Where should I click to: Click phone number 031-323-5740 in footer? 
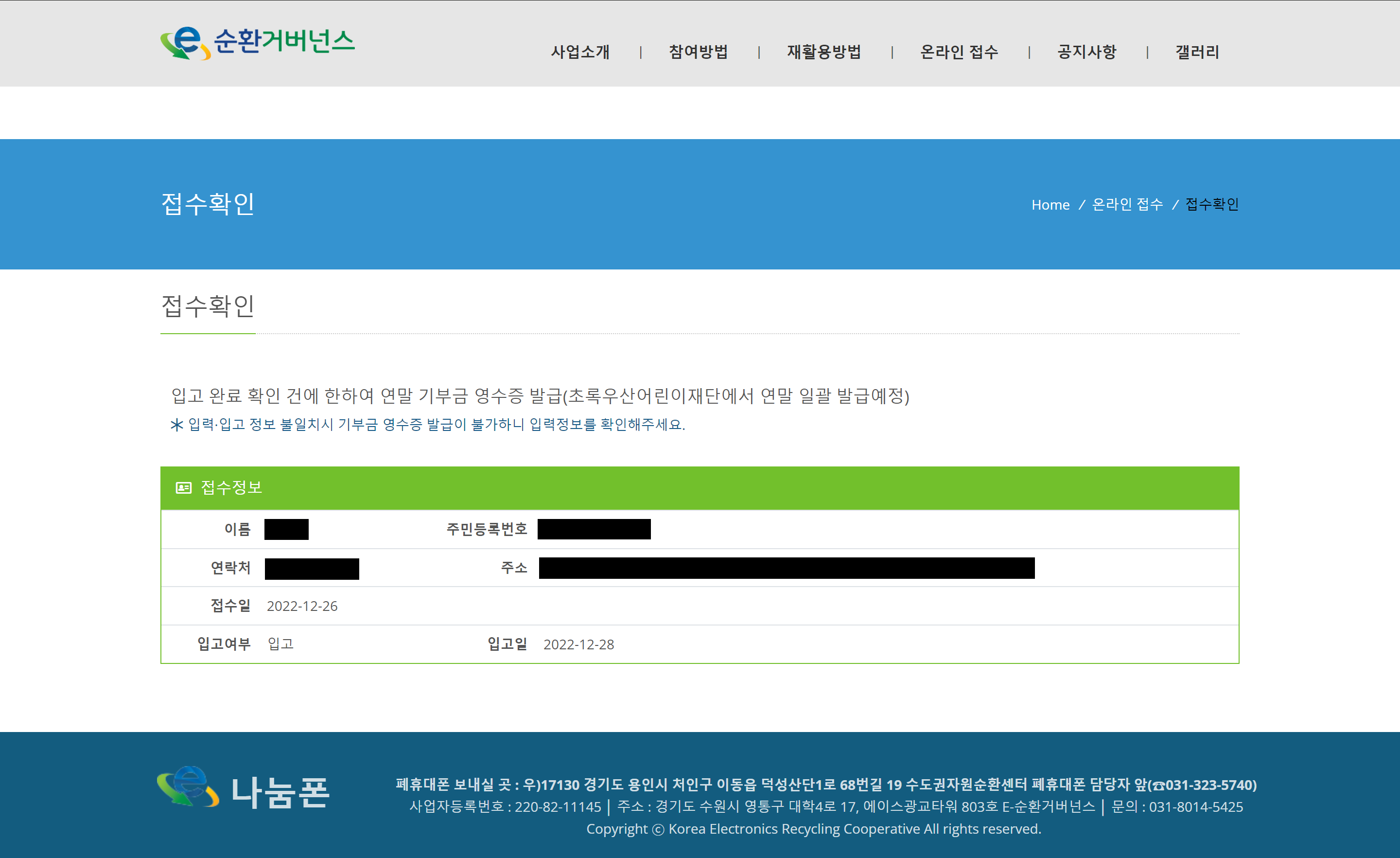1208,785
